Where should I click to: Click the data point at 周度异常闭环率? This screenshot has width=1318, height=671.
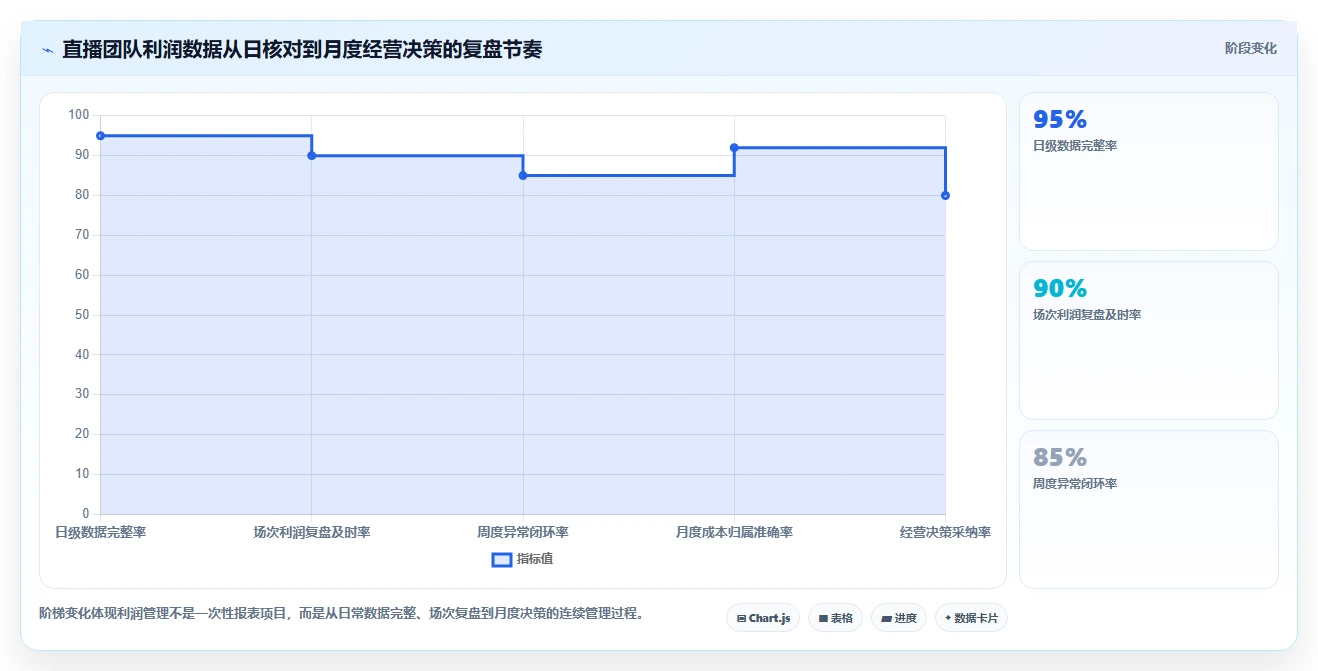point(523,176)
